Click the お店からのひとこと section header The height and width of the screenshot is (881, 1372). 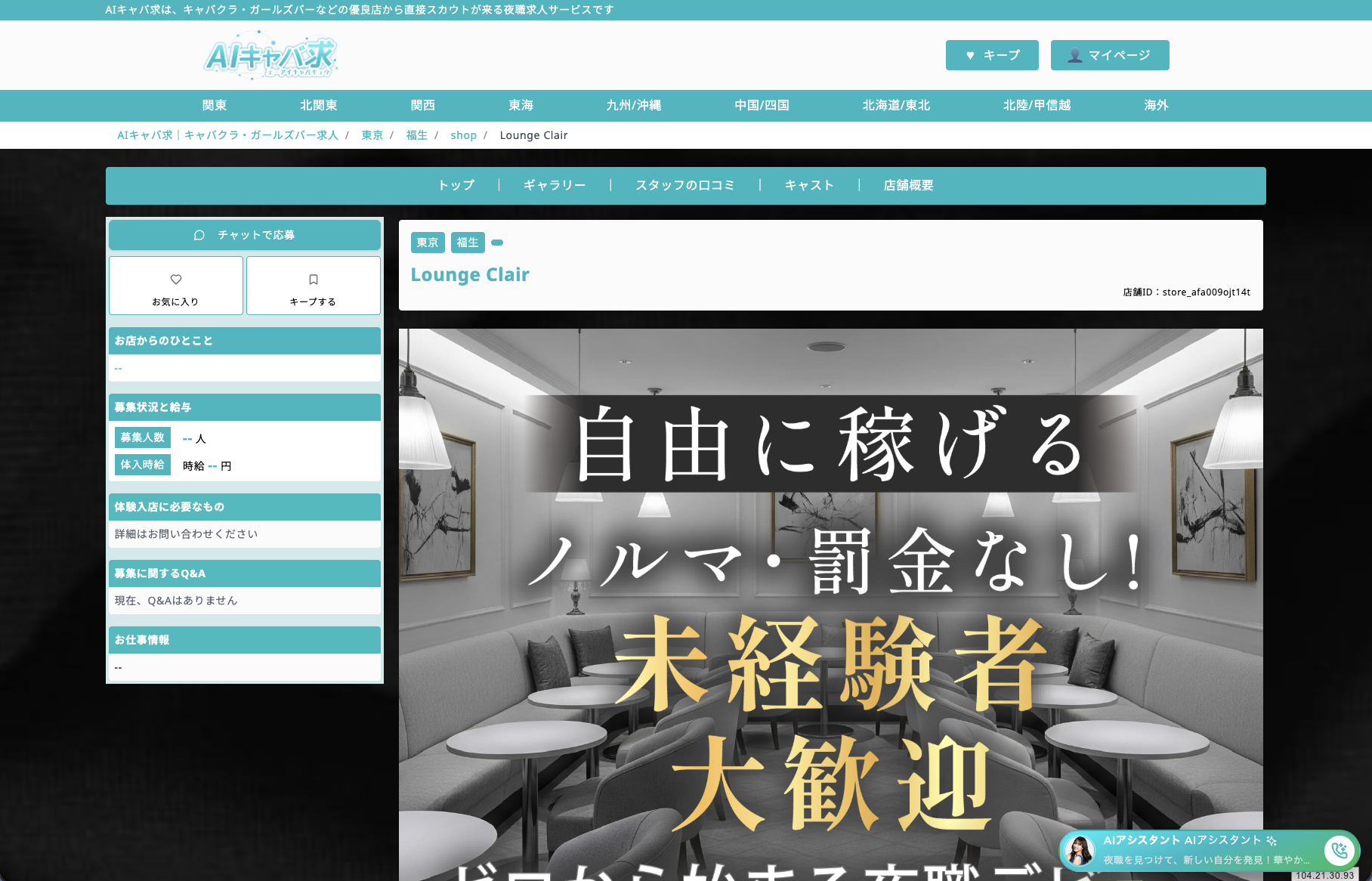tap(245, 341)
